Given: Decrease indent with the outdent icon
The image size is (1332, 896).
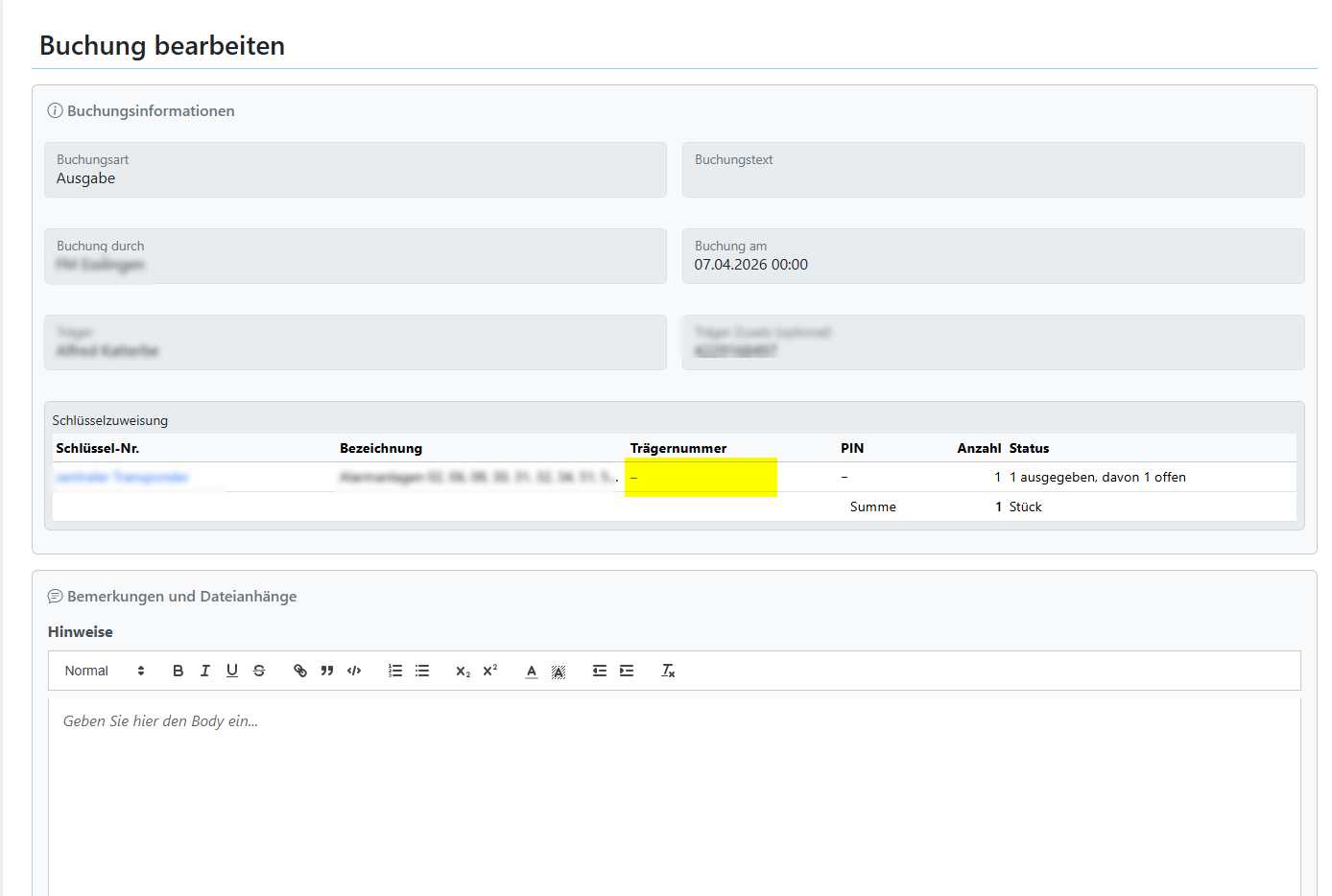Looking at the screenshot, I should (x=600, y=671).
